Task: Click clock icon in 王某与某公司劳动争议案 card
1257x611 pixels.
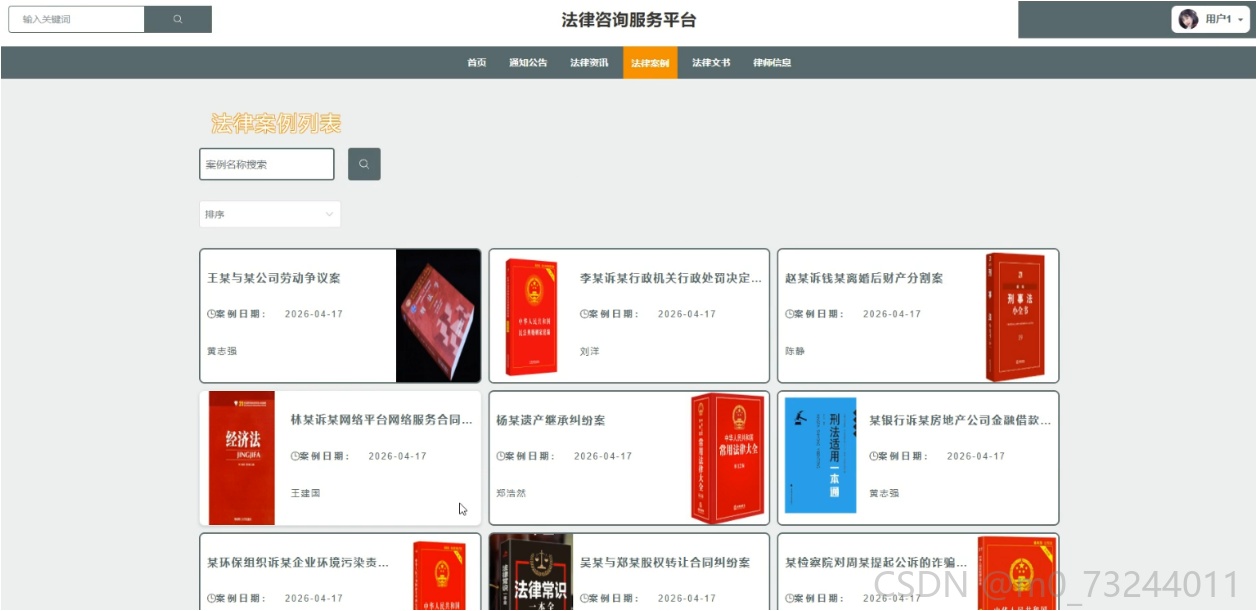Action: (x=211, y=314)
